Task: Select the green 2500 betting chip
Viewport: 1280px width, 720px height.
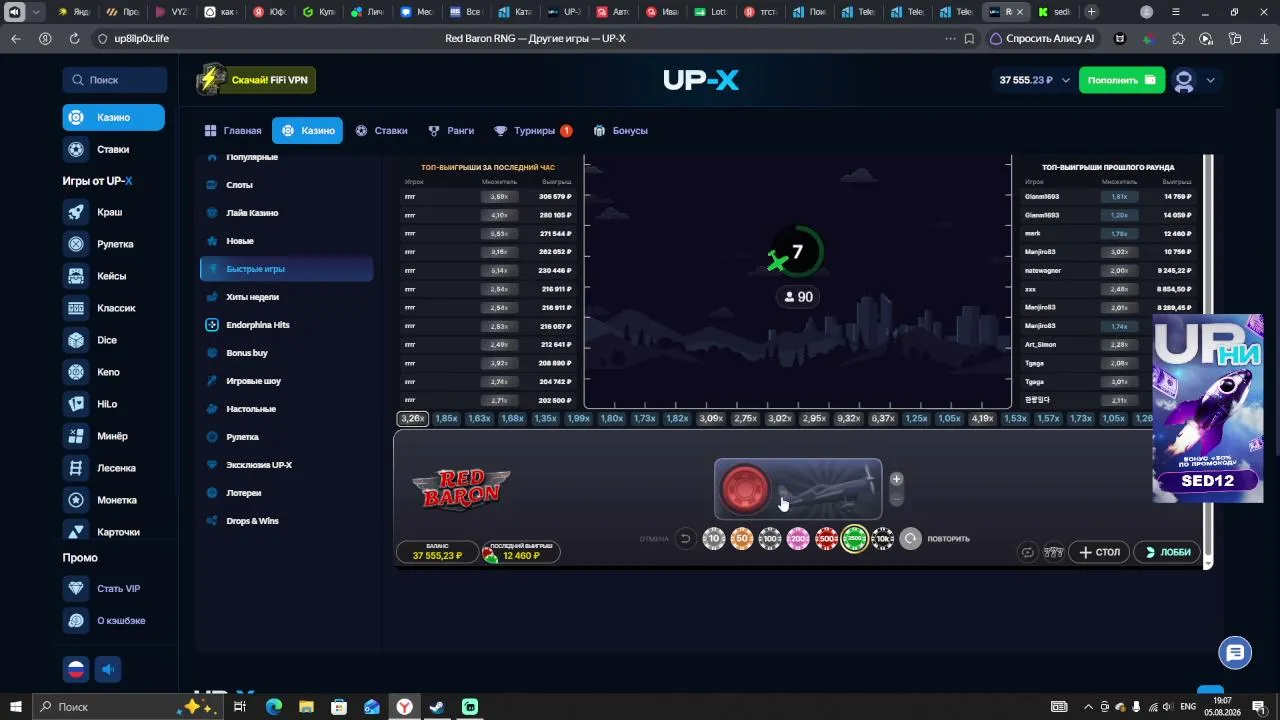Action: [x=854, y=539]
